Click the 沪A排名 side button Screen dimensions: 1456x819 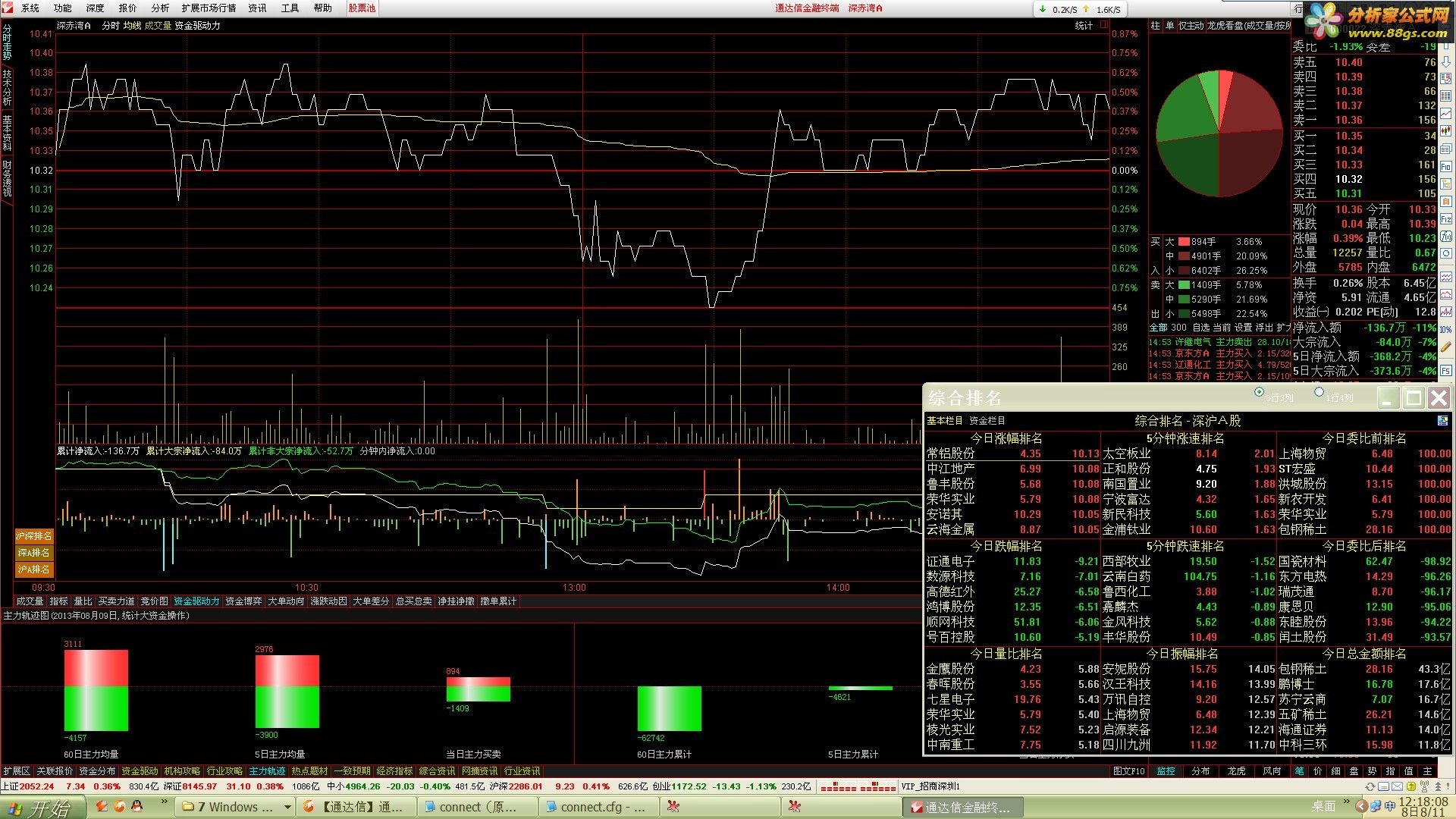tap(34, 570)
